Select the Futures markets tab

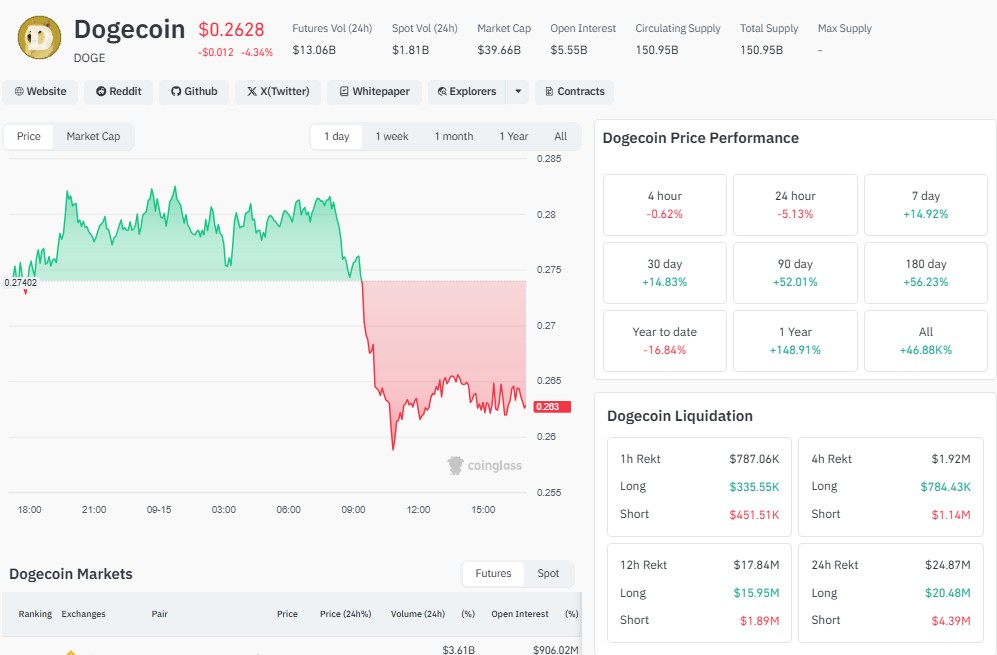click(x=493, y=574)
